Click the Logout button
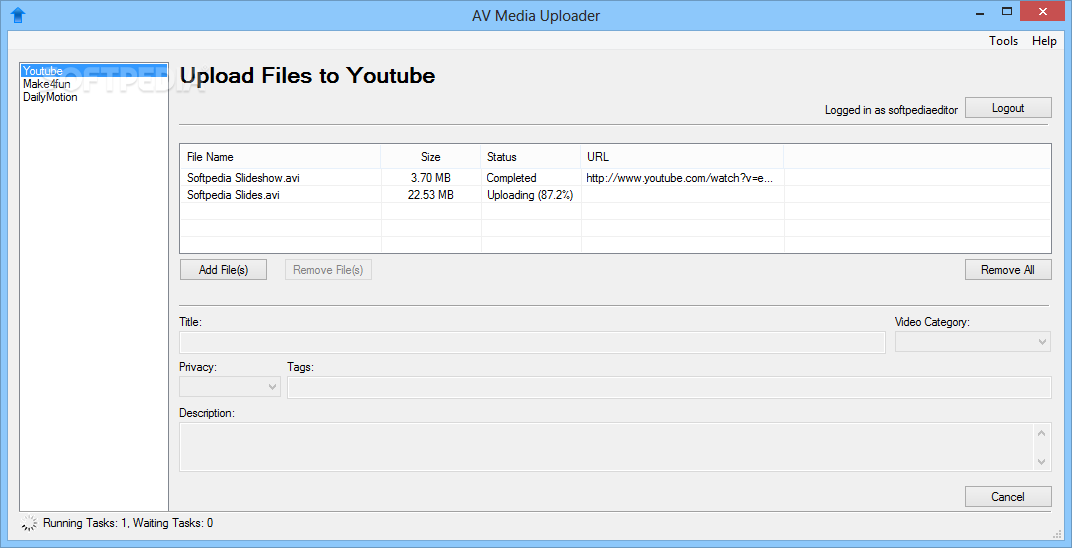 1008,108
